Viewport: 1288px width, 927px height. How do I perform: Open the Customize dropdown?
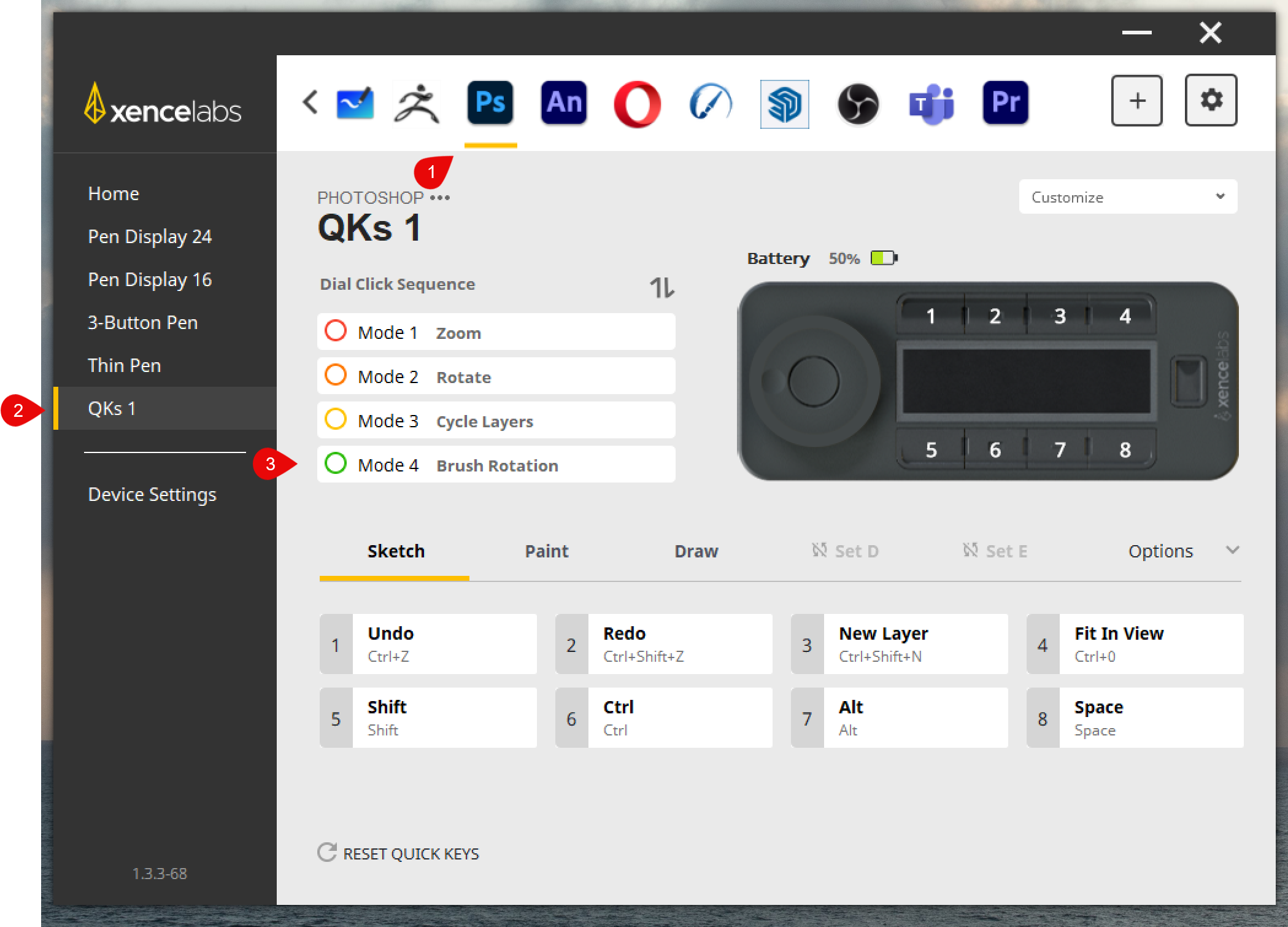click(1127, 197)
